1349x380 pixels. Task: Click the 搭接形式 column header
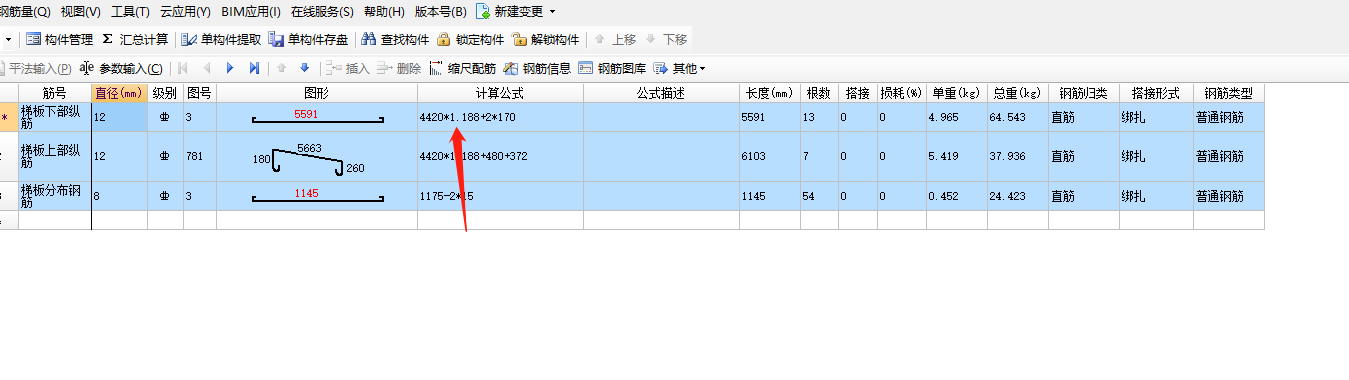[1156, 93]
